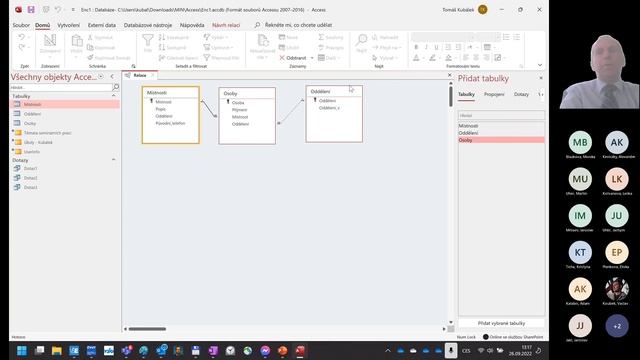Open the Schránka clipboard dialog launcher

point(133,66)
